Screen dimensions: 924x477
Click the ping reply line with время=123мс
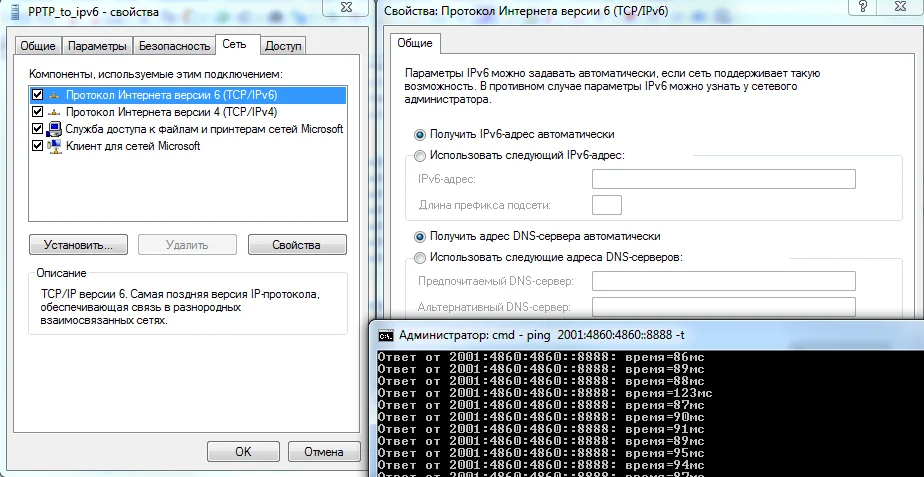pyautogui.click(x=545, y=393)
